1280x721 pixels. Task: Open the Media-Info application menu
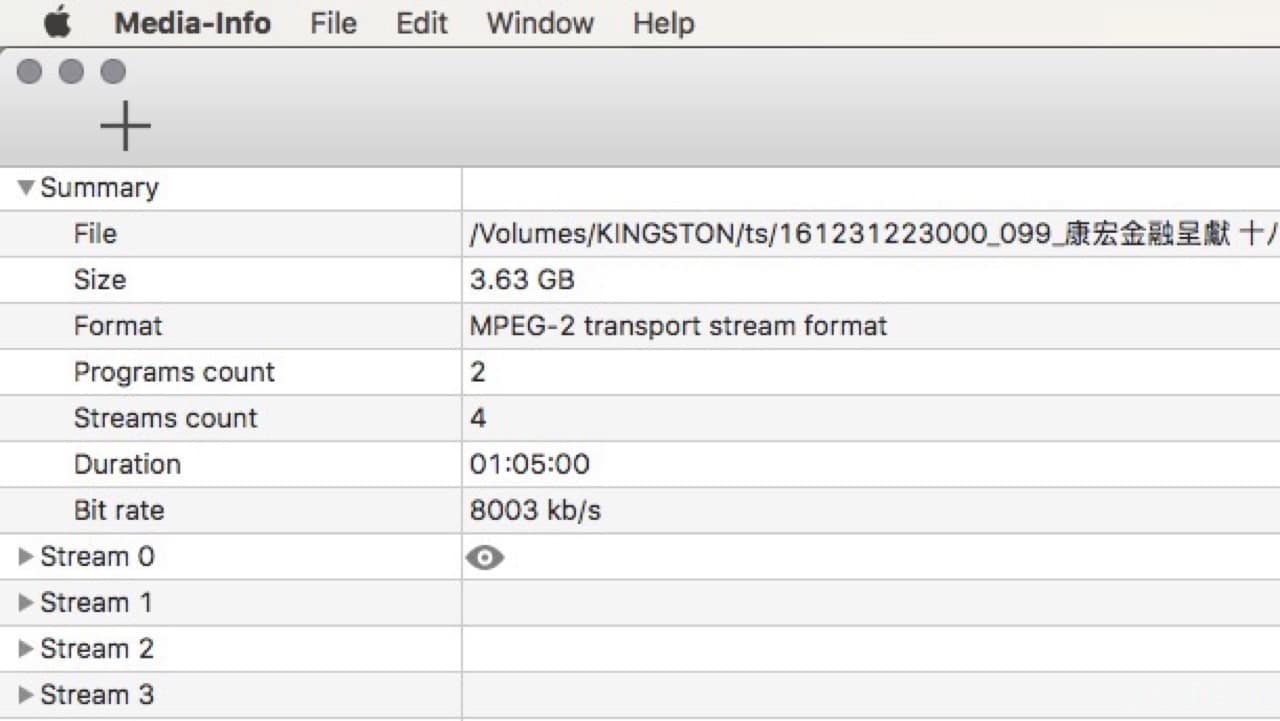coord(192,23)
